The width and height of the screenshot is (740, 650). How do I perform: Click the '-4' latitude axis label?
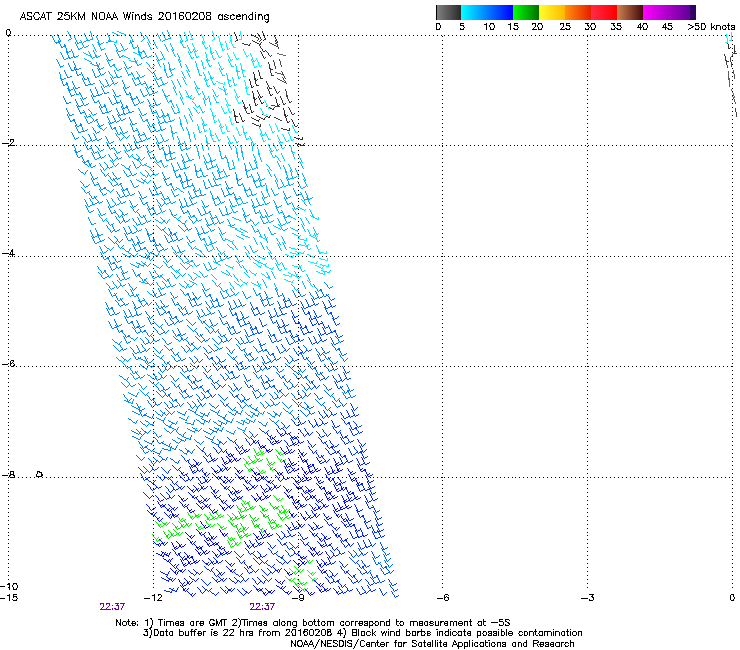point(9,253)
